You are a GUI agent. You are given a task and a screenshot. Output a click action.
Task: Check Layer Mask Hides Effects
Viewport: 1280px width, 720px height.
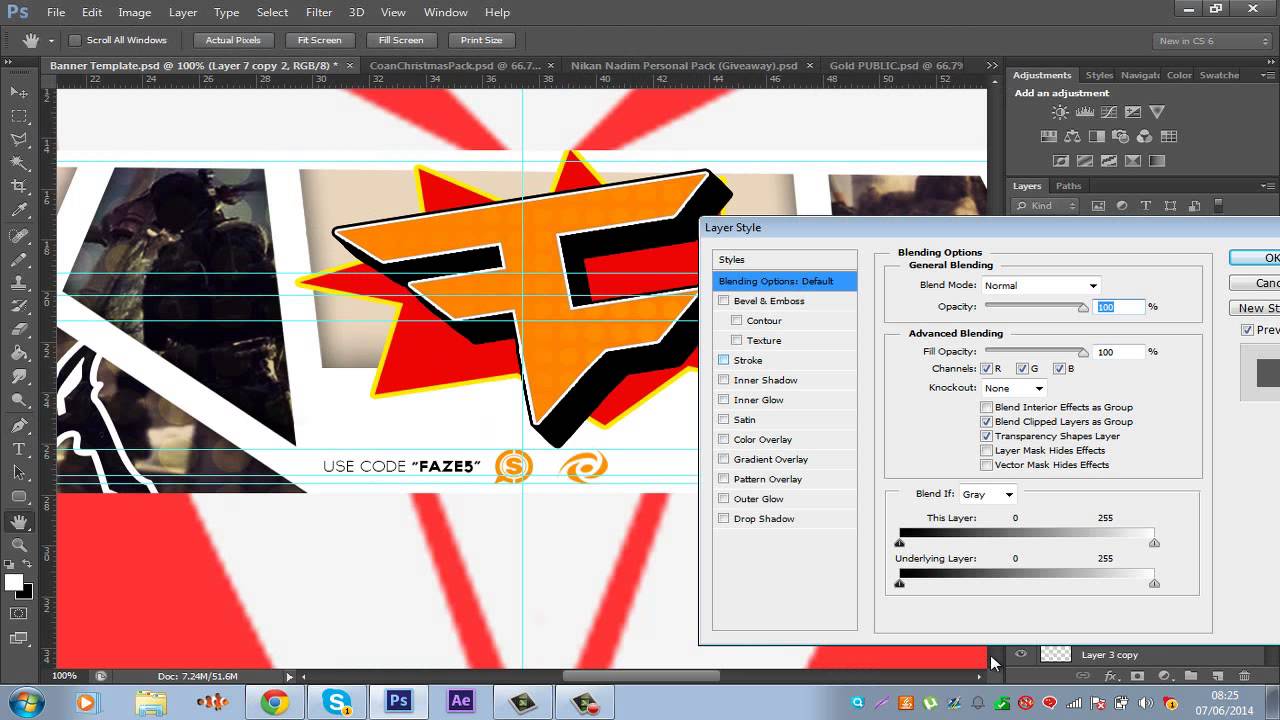click(x=987, y=451)
